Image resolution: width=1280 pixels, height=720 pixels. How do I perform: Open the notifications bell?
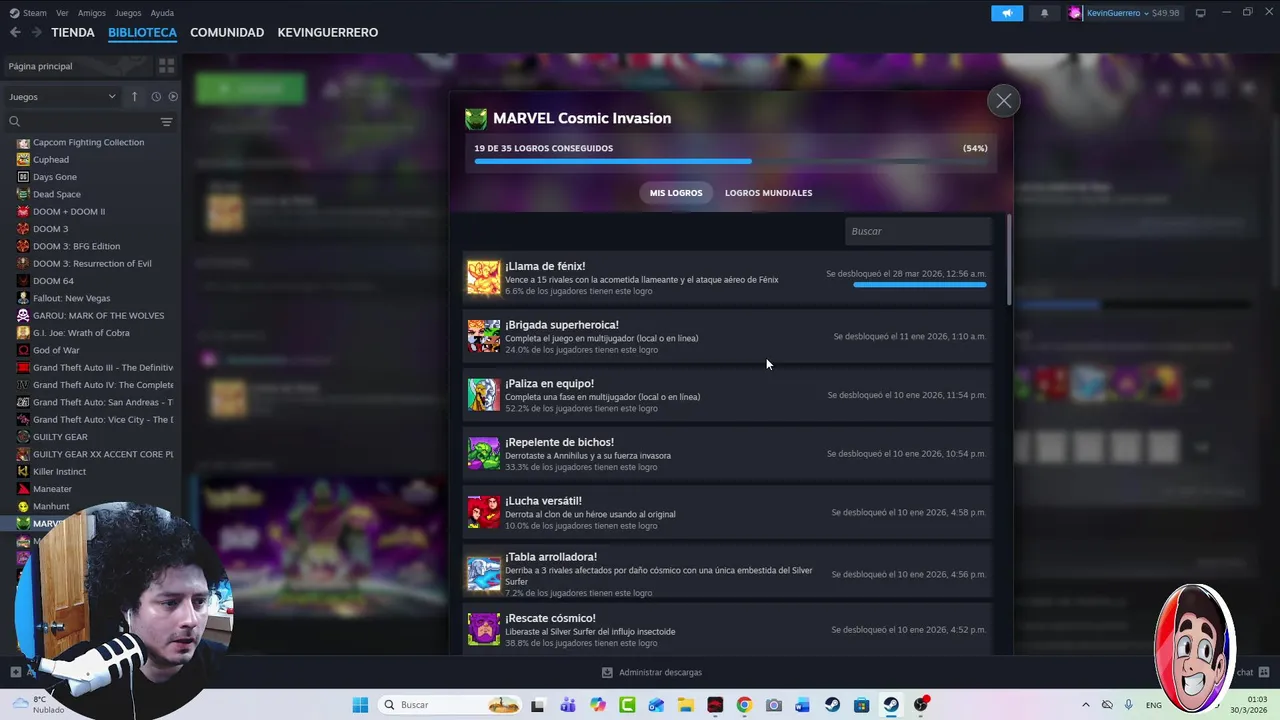coord(1044,13)
